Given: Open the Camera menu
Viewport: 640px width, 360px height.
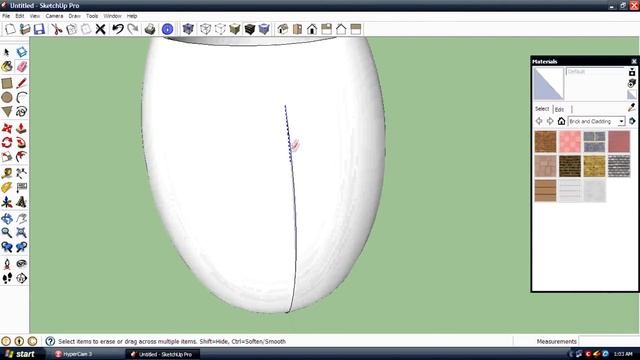Looking at the screenshot, I should (54, 16).
